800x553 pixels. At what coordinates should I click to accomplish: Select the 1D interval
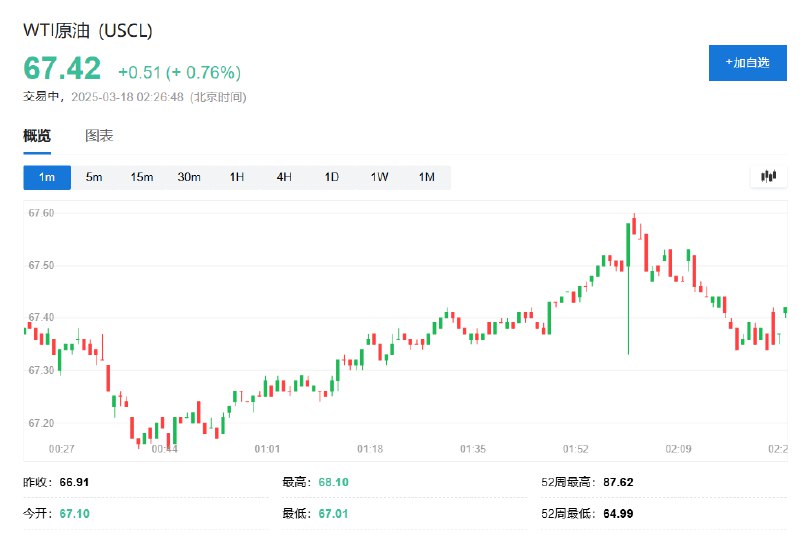332,177
